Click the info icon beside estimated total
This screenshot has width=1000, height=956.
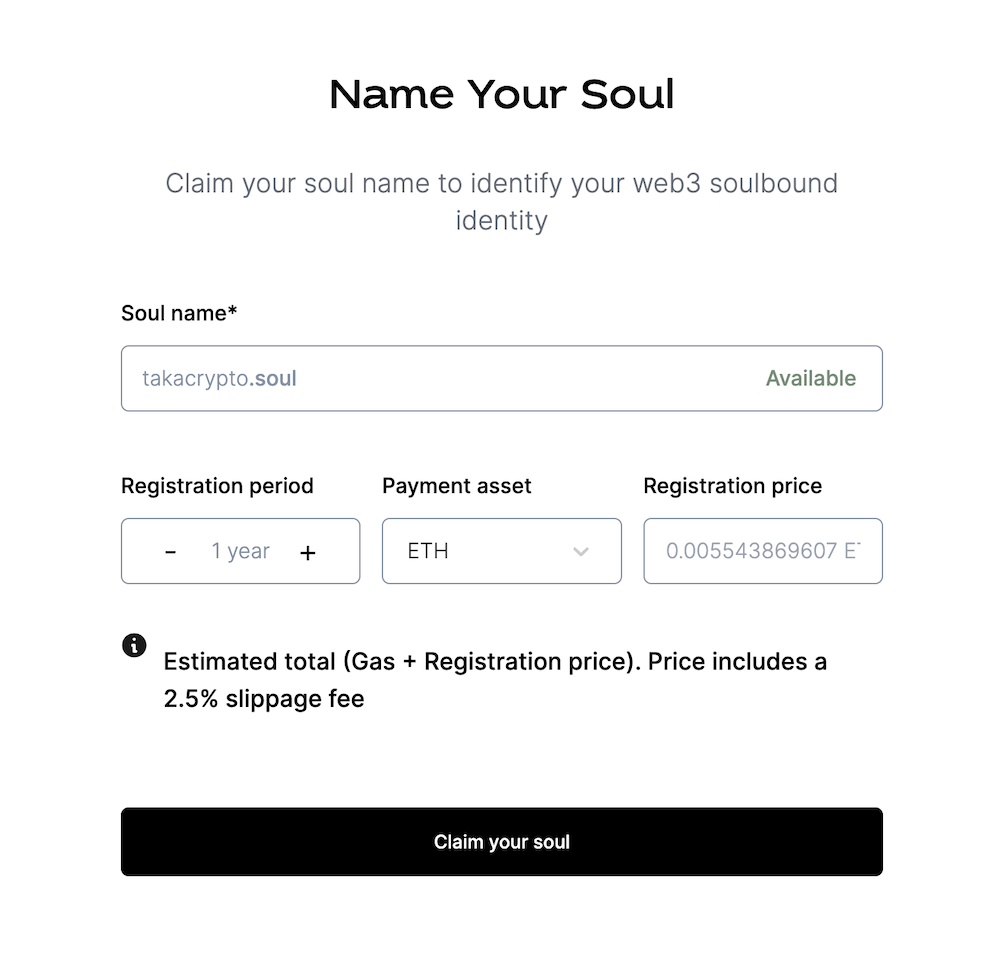135,646
